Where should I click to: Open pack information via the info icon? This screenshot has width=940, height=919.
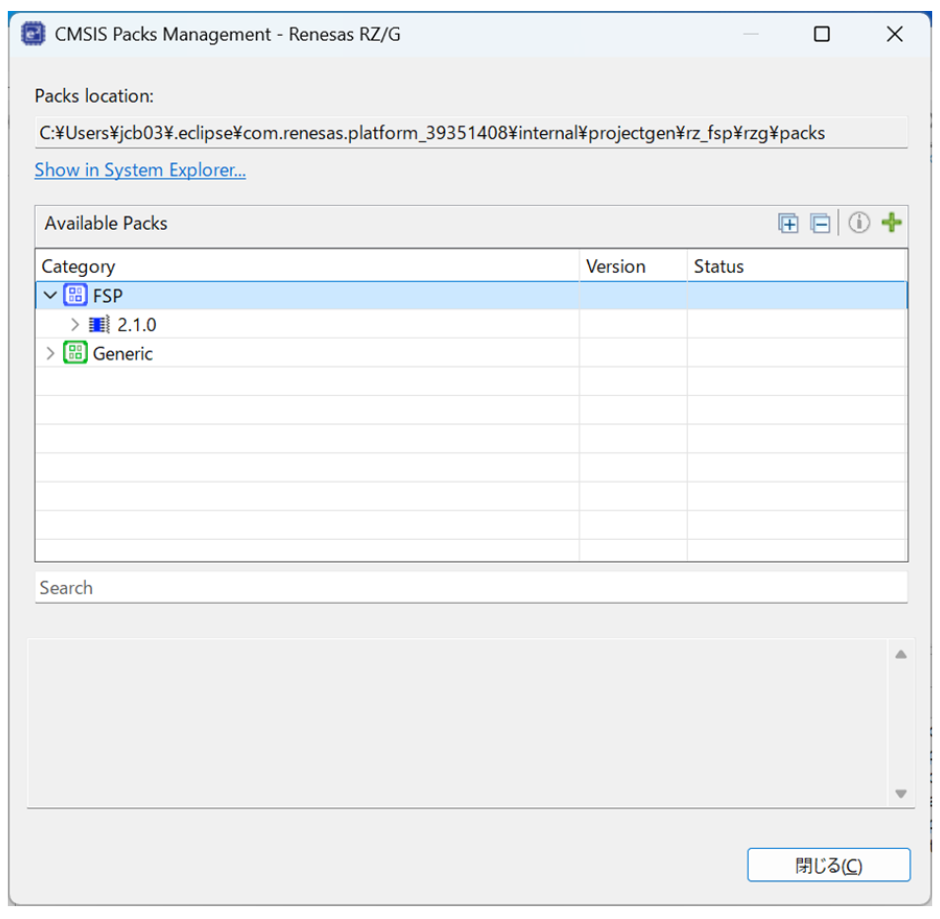[x=859, y=222]
